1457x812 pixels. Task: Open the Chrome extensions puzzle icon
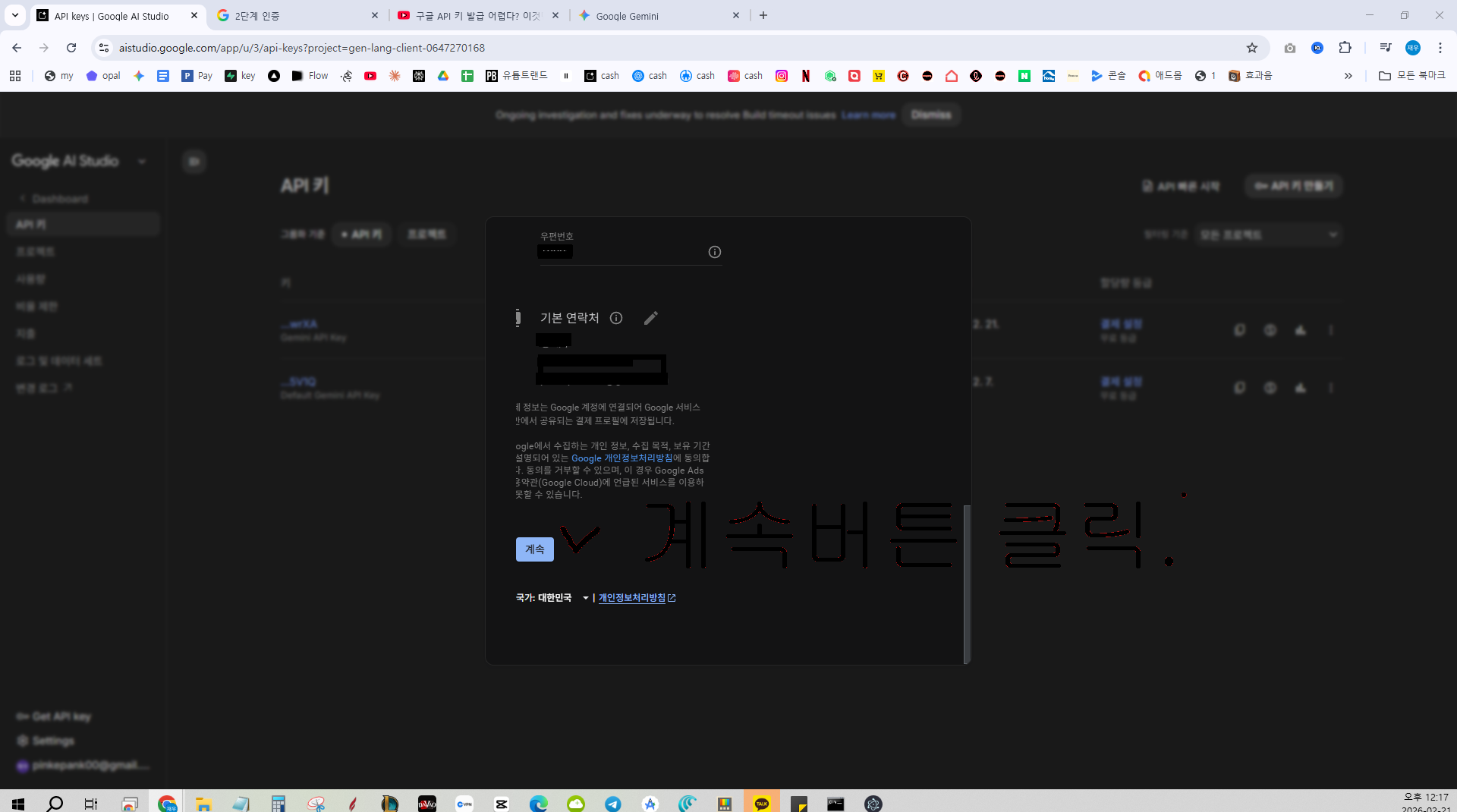point(1345,48)
